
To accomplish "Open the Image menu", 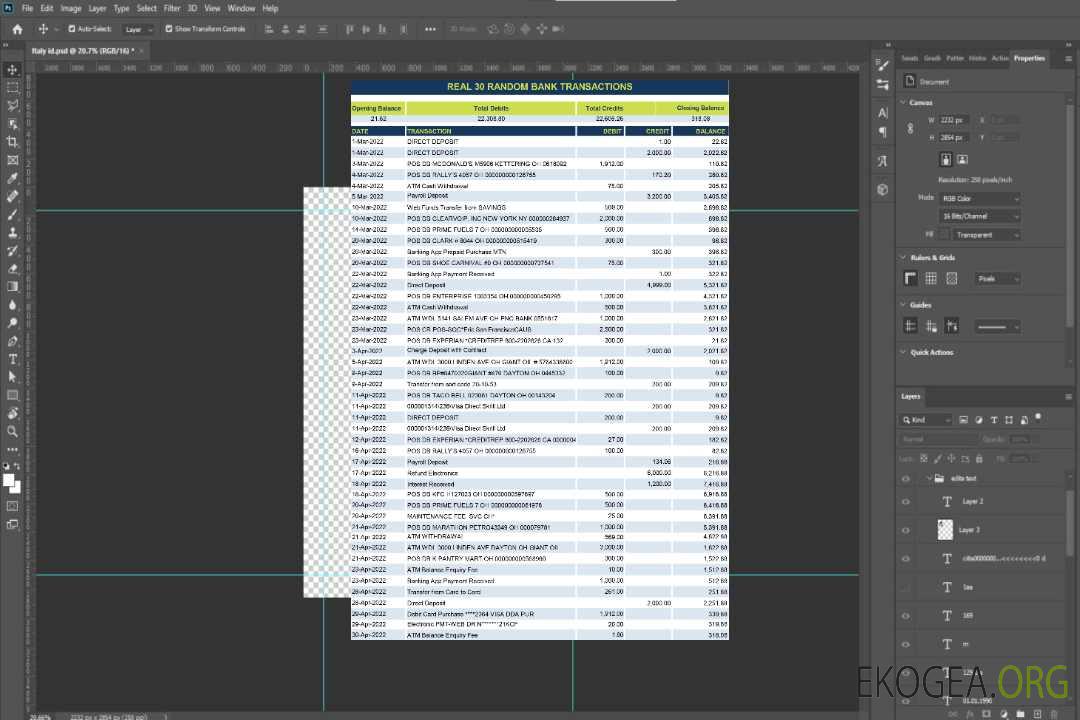I will (x=71, y=8).
